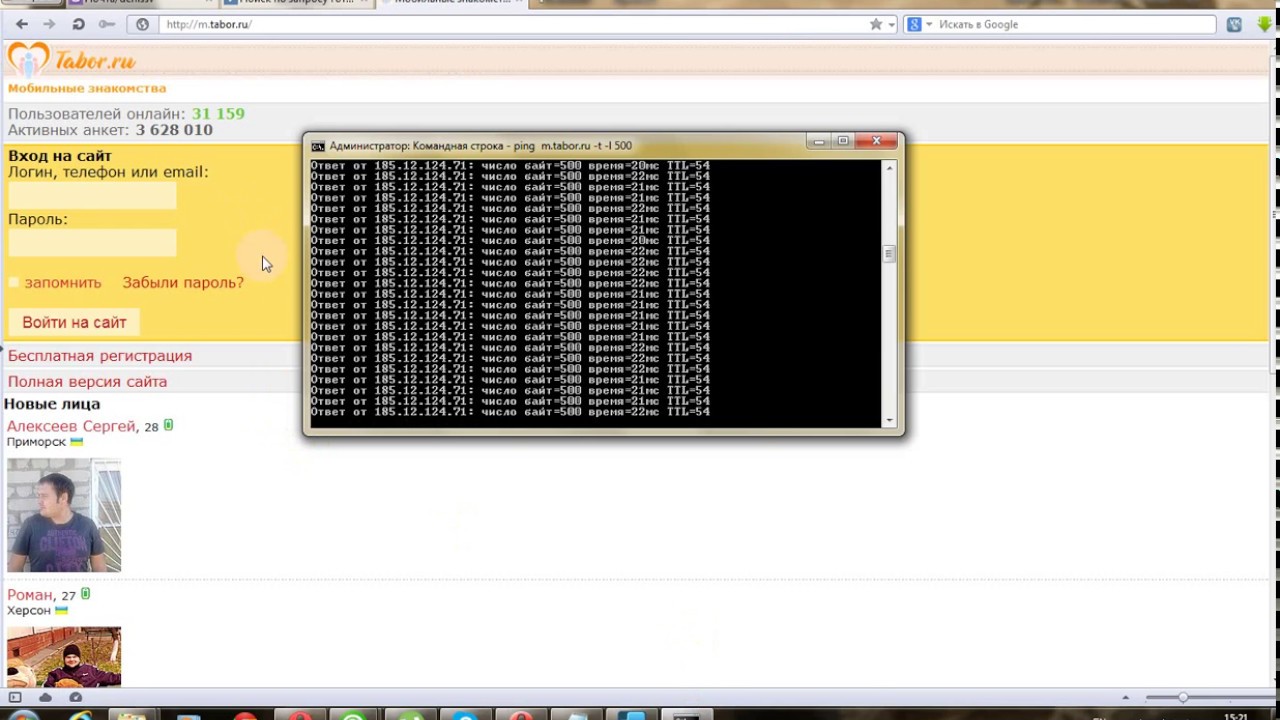Open the Google search engine selector
This screenshot has height=720, width=1280.
(919, 24)
